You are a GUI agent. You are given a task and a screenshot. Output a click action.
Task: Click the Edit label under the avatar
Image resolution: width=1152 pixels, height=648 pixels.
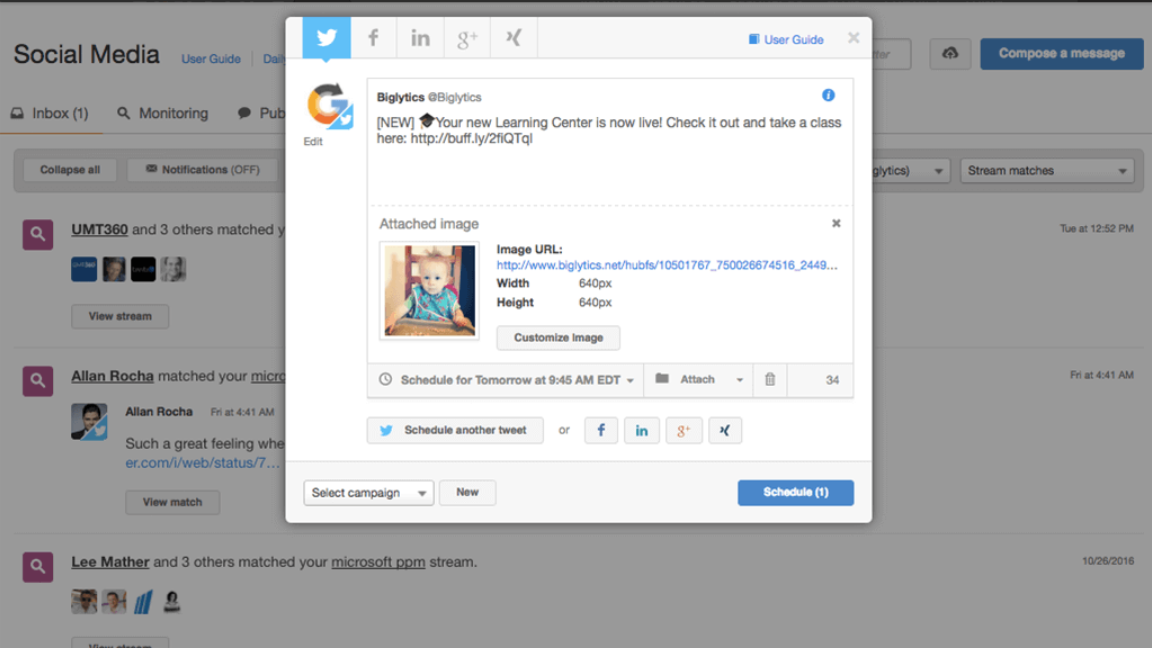coord(313,142)
